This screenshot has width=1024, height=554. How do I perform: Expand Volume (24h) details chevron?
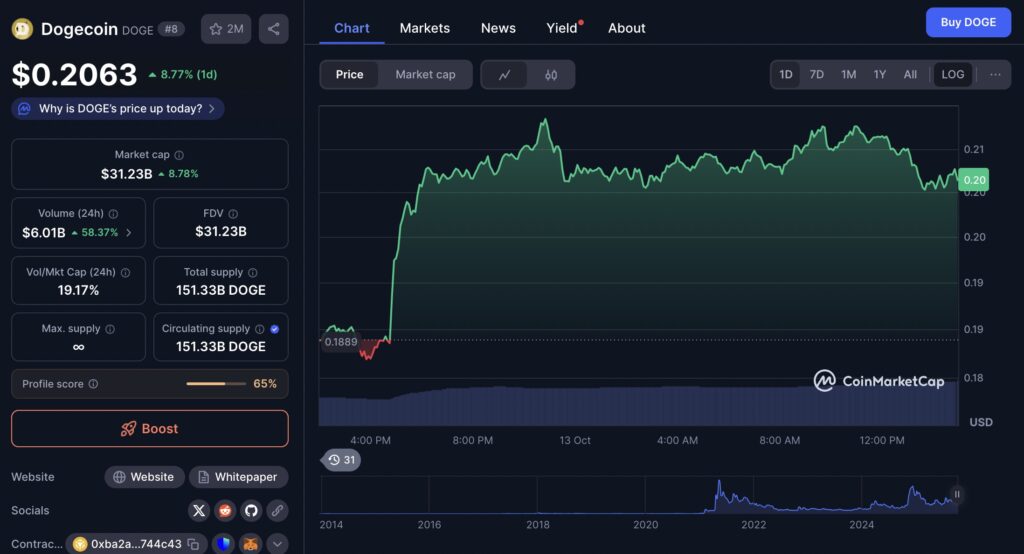pyautogui.click(x=129, y=233)
